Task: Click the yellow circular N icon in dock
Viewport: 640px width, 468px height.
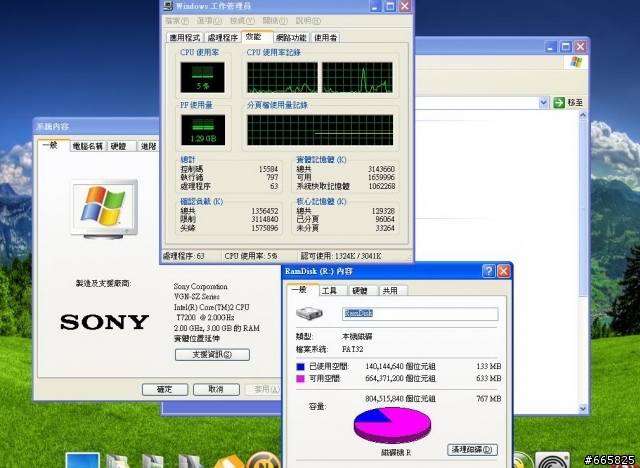Action: point(263,460)
